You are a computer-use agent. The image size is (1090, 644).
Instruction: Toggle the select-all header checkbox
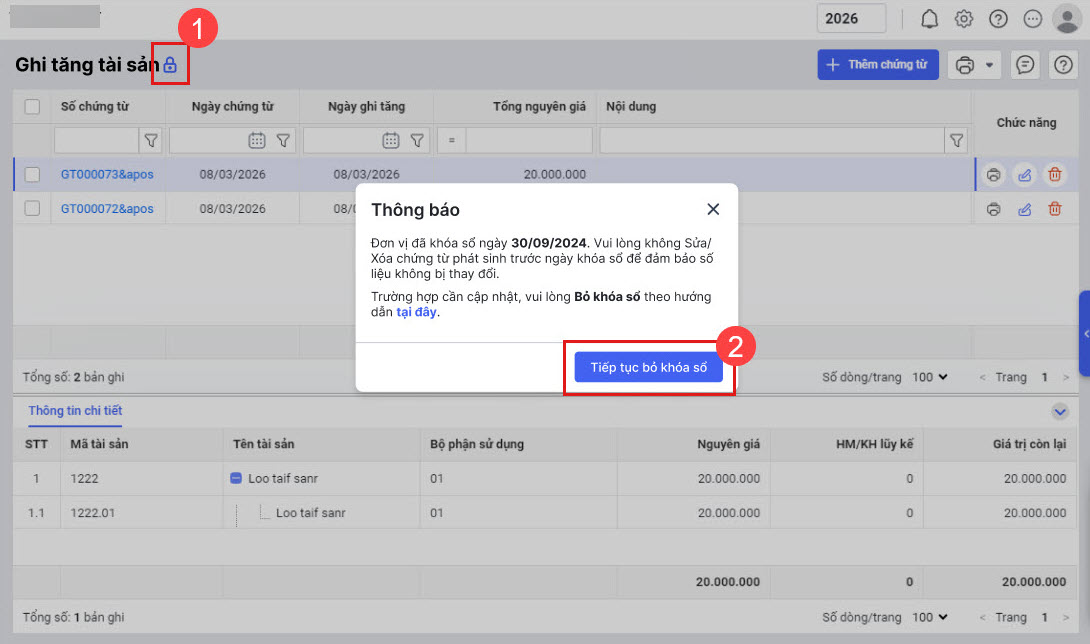click(32, 107)
